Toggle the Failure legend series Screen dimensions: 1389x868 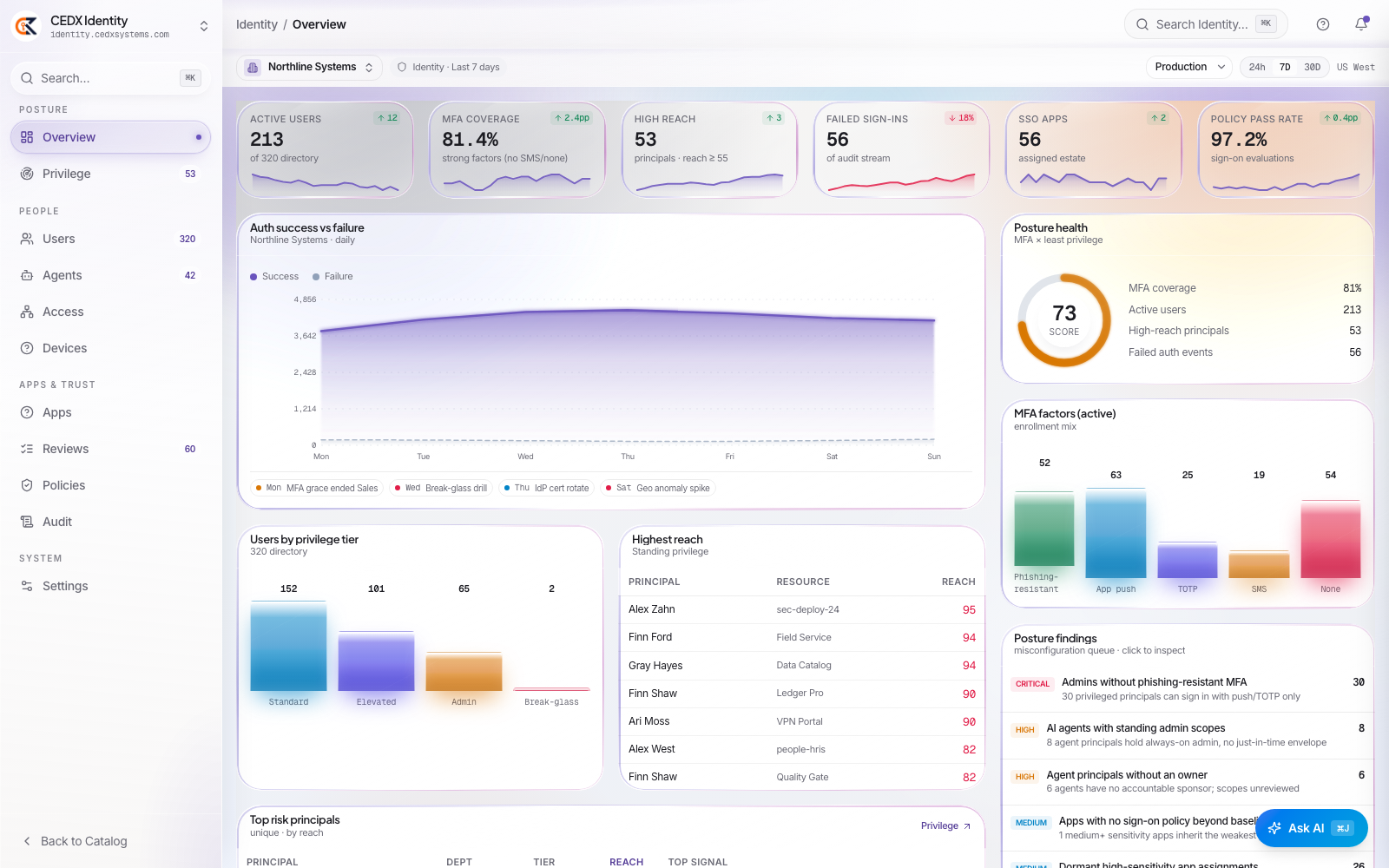pos(332,276)
